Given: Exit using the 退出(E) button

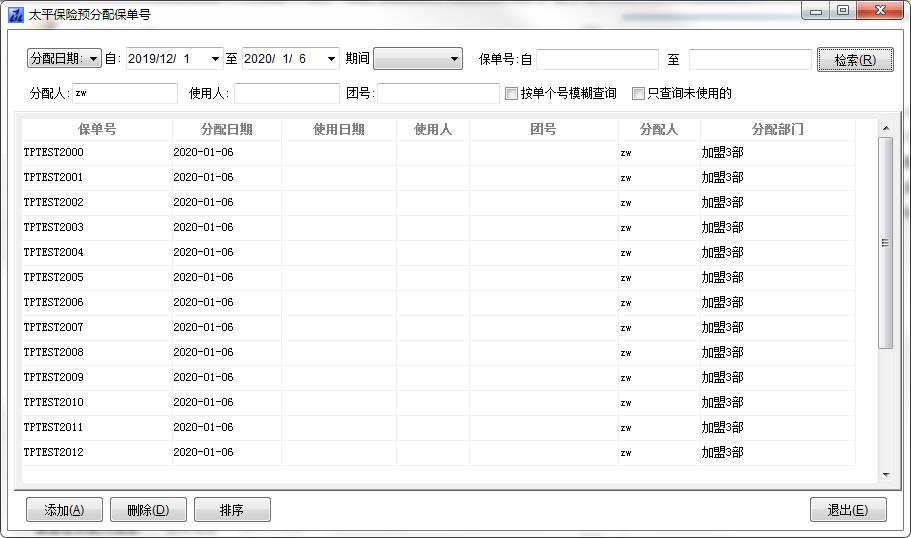Looking at the screenshot, I should (x=847, y=510).
